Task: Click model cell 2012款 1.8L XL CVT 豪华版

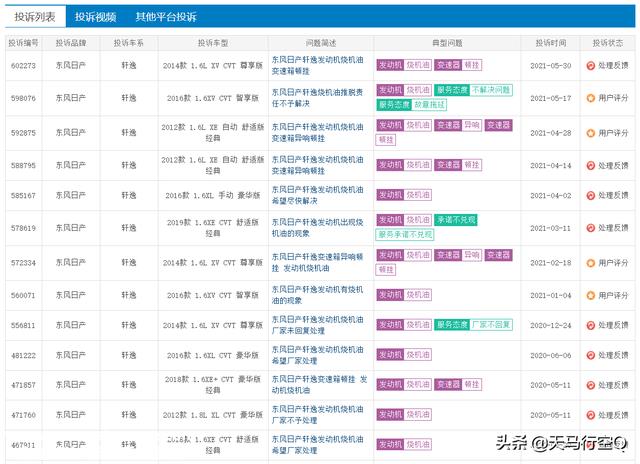Action: [x=213, y=415]
